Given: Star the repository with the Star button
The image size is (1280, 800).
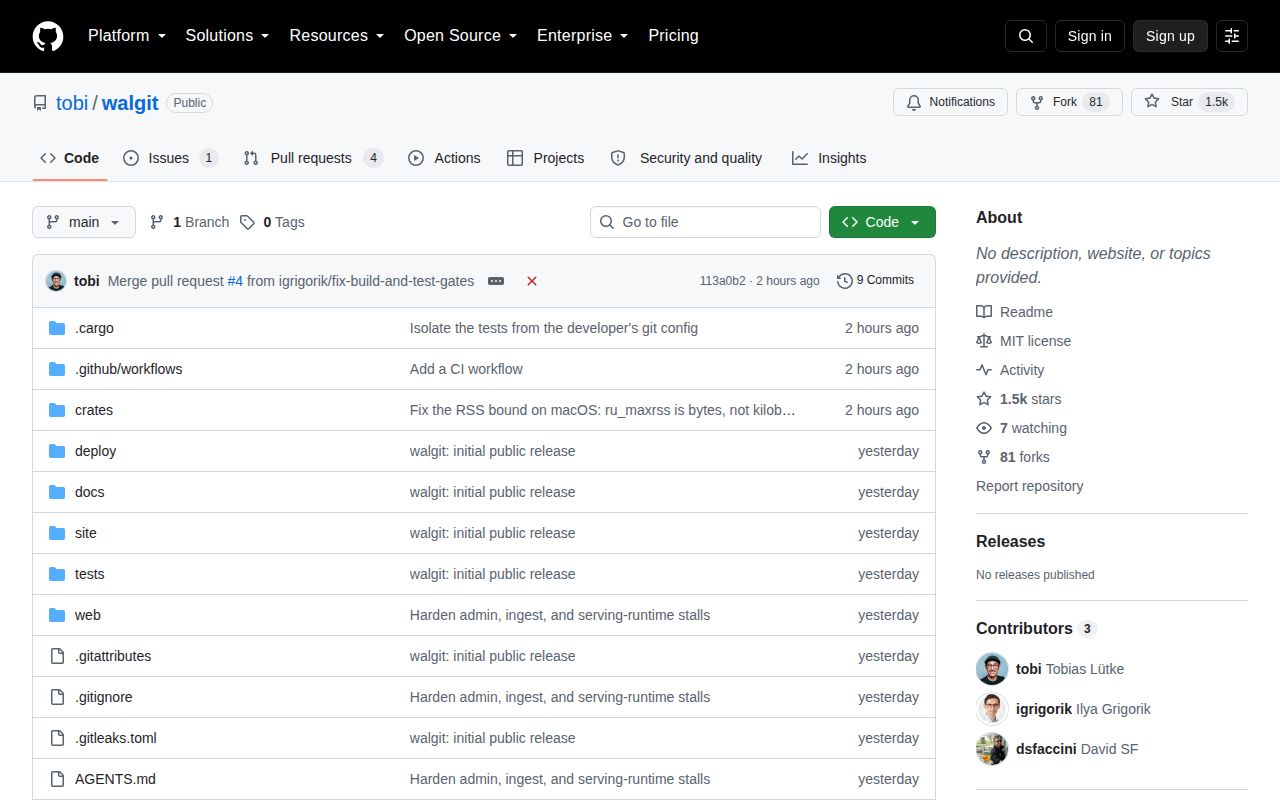Looking at the screenshot, I should click(1189, 102).
